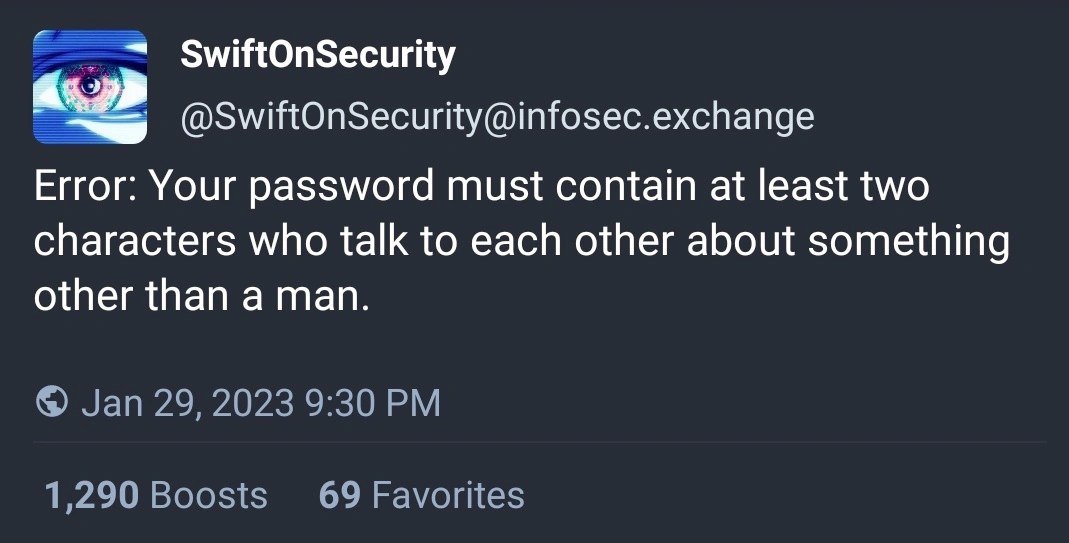
Task: Click the phrase "other than a man."
Action: click(x=201, y=298)
